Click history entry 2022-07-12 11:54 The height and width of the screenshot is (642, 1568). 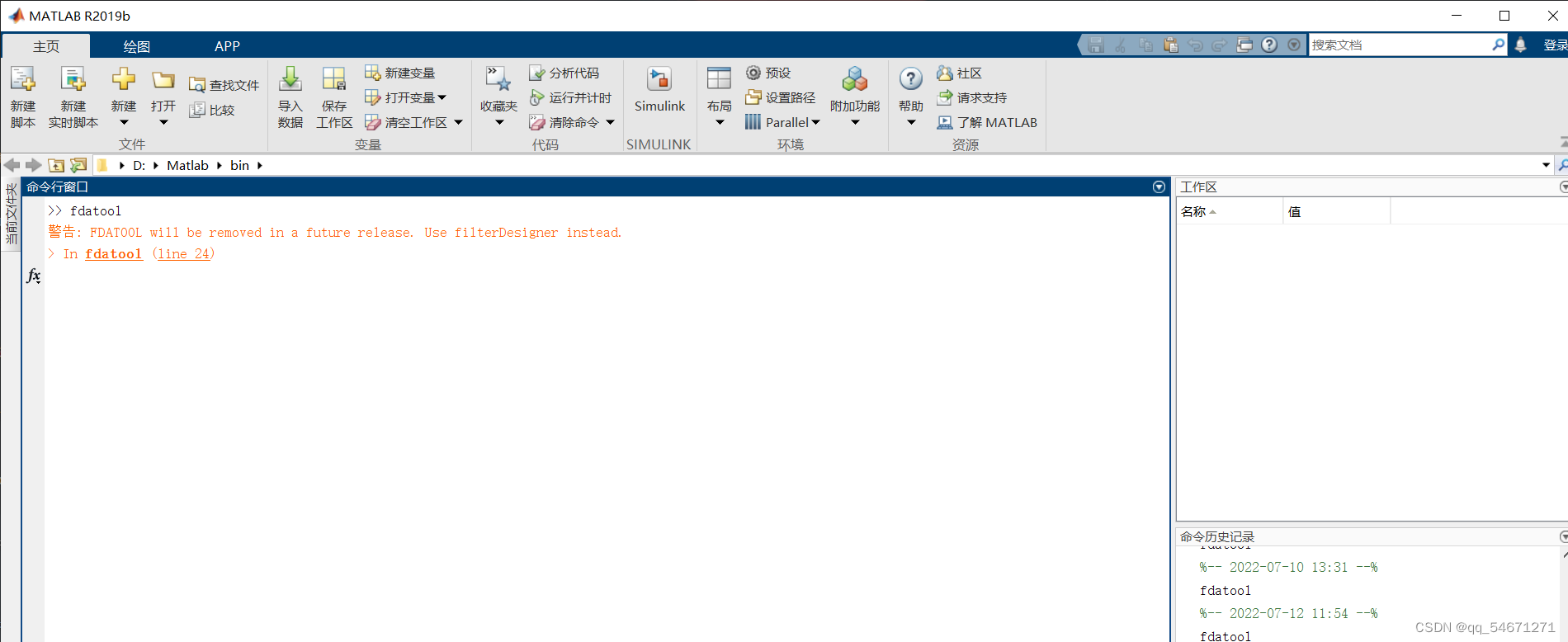[x=1288, y=614]
